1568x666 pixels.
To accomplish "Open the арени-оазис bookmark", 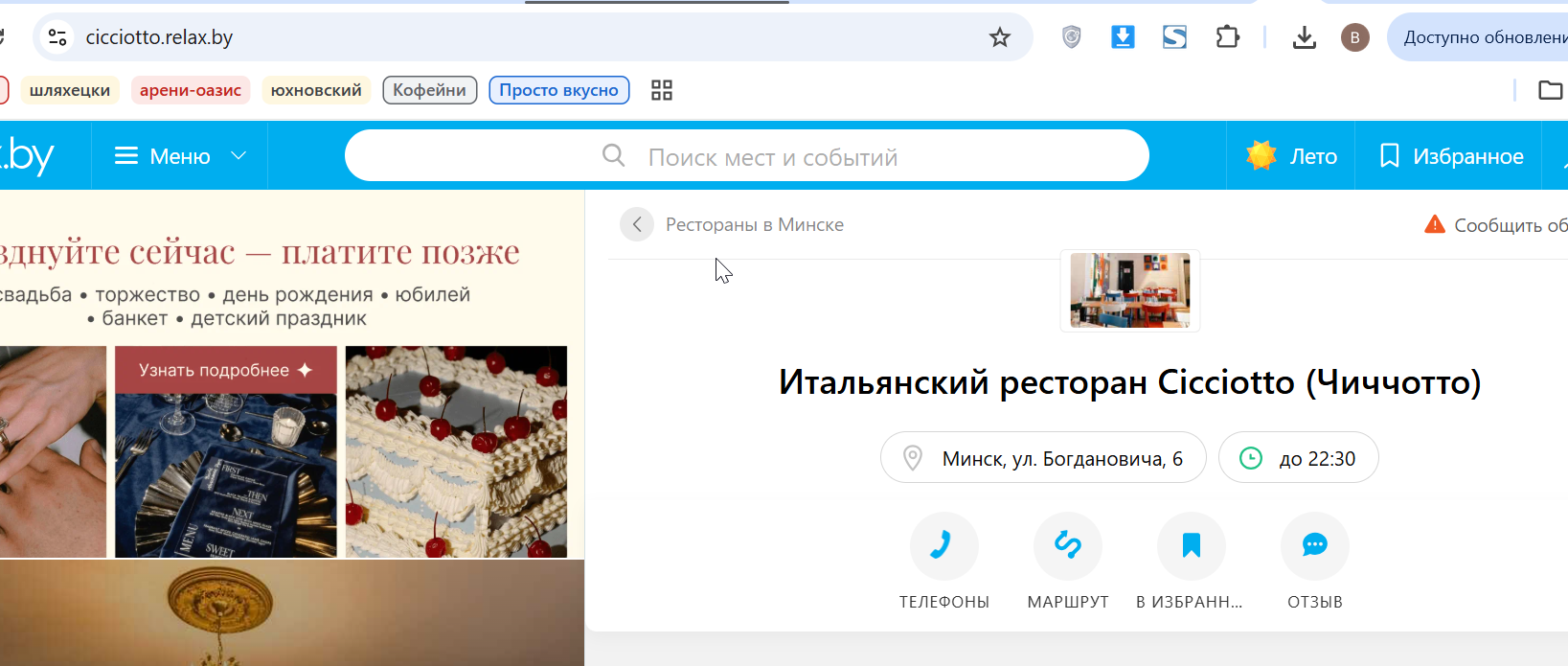I will coord(191,90).
